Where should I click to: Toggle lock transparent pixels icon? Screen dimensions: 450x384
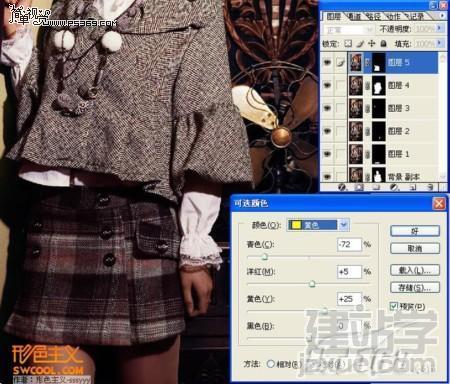click(348, 44)
